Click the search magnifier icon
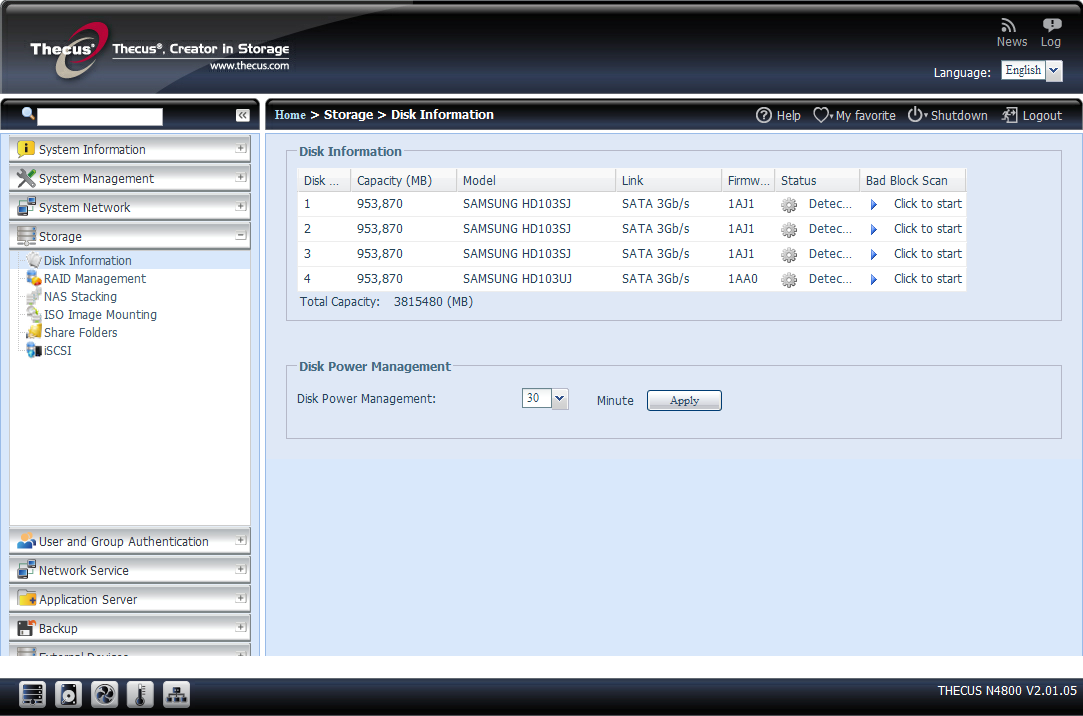Image resolution: width=1083 pixels, height=716 pixels. click(28, 113)
